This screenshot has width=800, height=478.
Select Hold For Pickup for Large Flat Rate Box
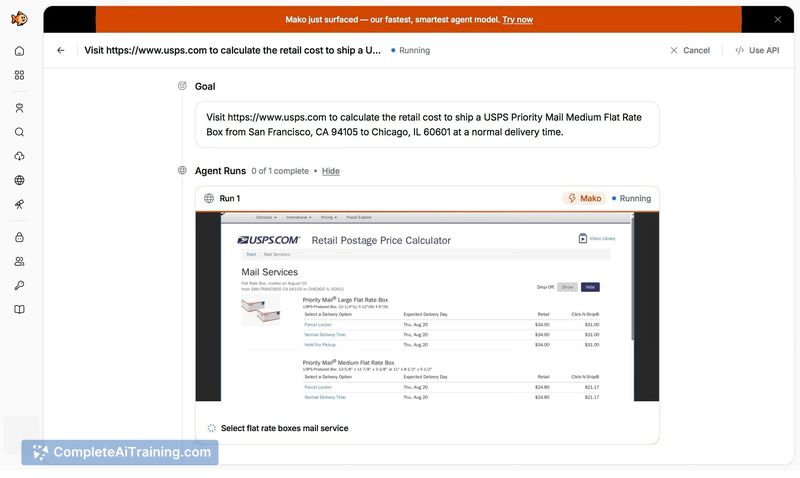[320, 345]
